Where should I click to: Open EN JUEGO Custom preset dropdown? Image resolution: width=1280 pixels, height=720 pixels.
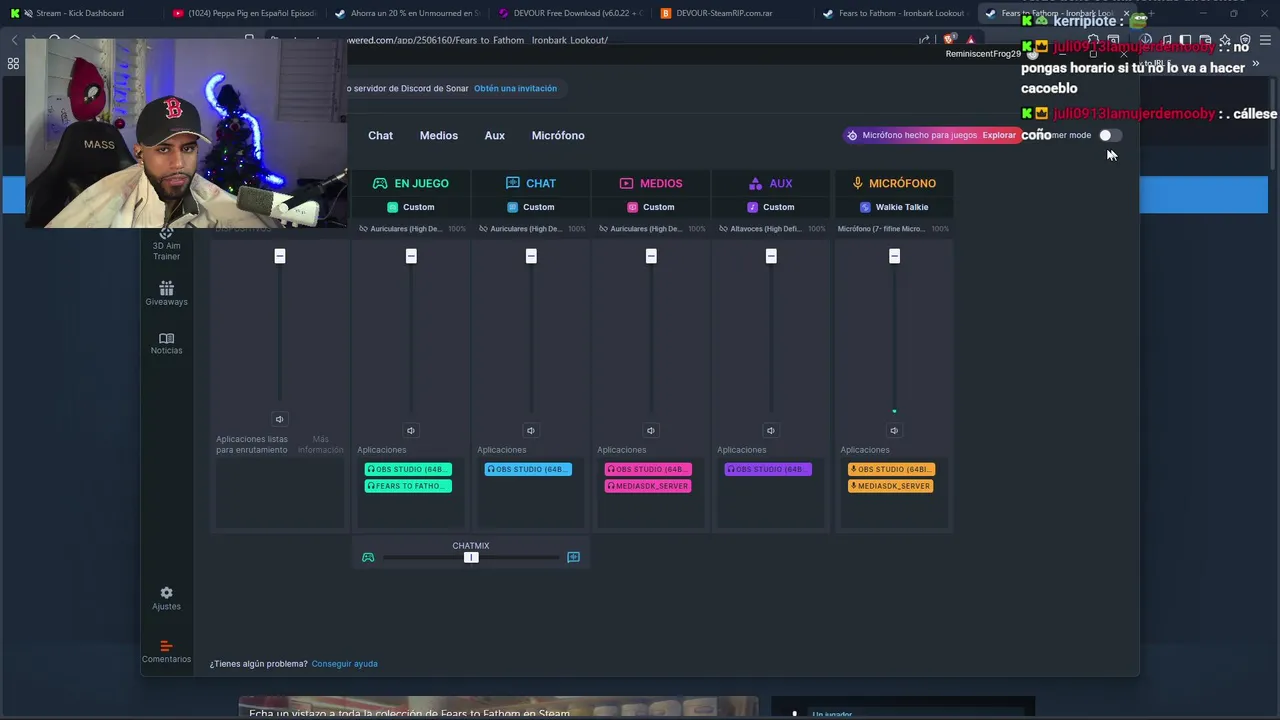pos(411,207)
